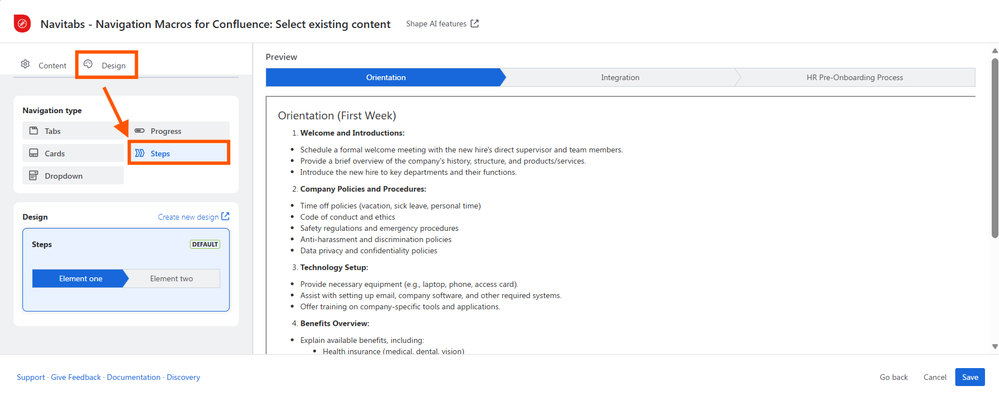Click the palette icon beside Design
Image resolution: width=999 pixels, height=395 pixels.
pos(89,64)
